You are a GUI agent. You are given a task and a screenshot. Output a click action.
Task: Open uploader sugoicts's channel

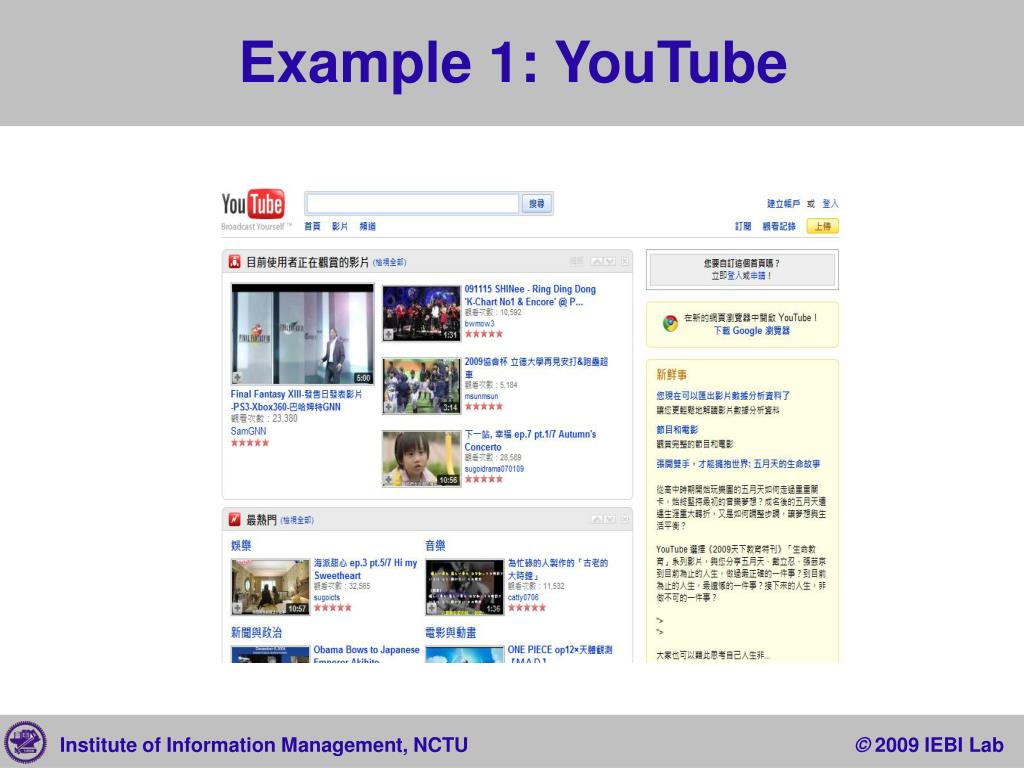click(x=327, y=597)
